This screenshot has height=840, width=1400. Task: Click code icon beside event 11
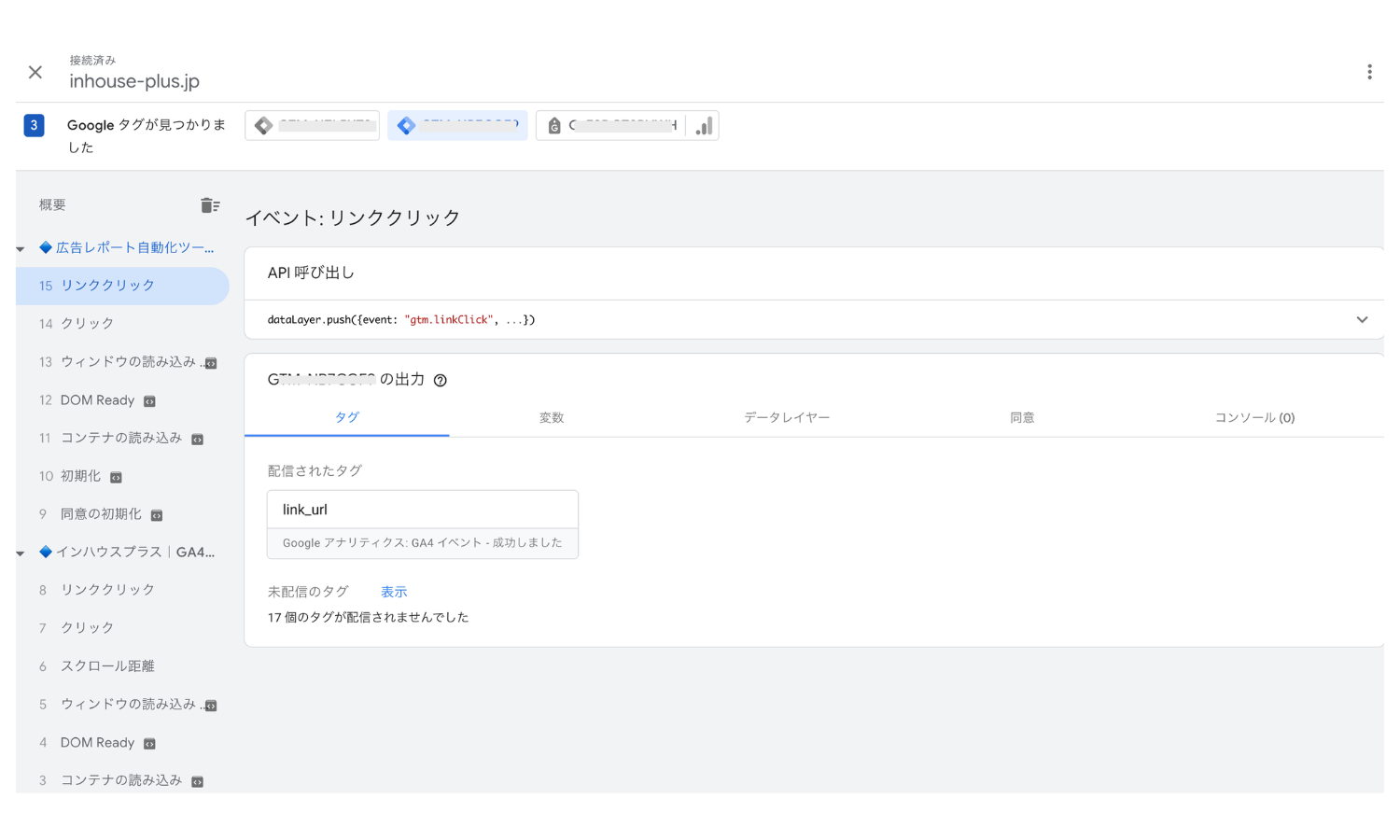tap(197, 440)
